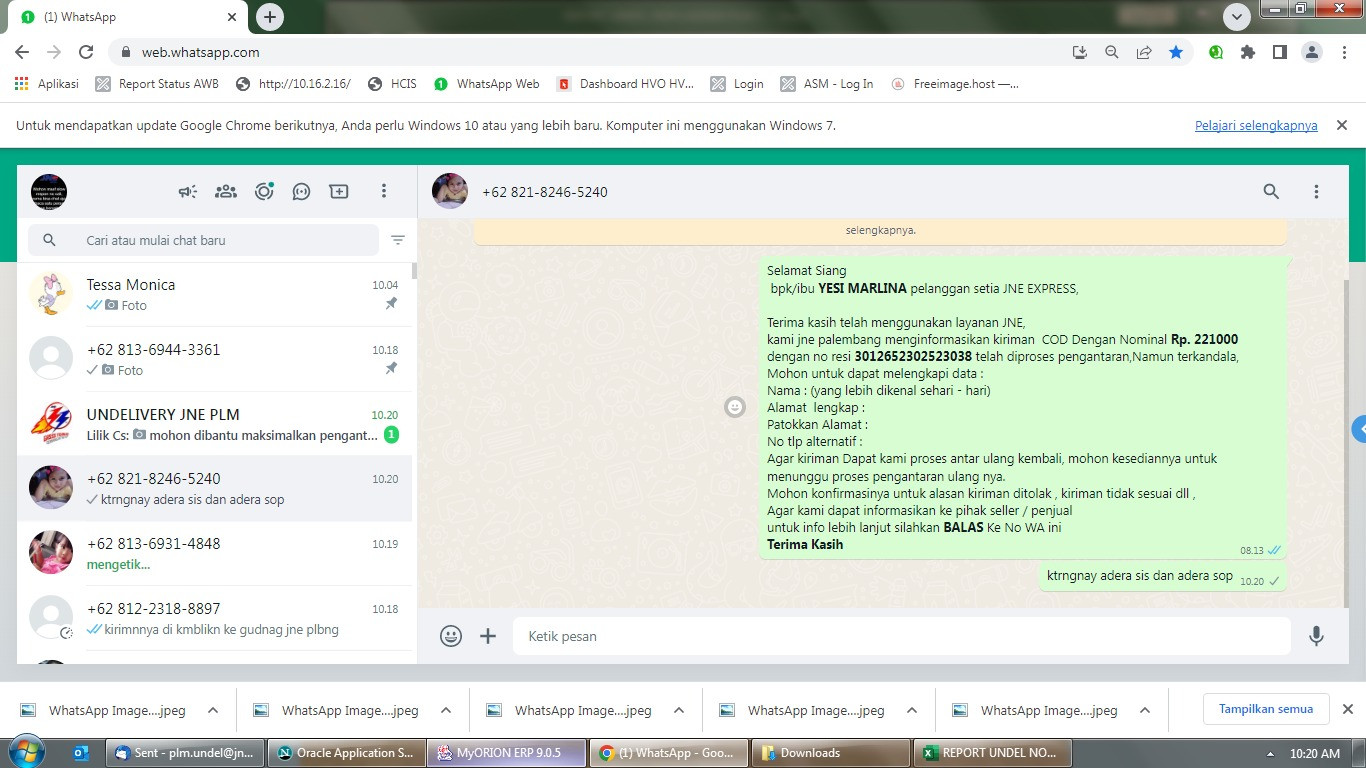Screen dimensions: 1366x768
Task: Open Channels icon in sidebar header
Action: click(x=301, y=191)
